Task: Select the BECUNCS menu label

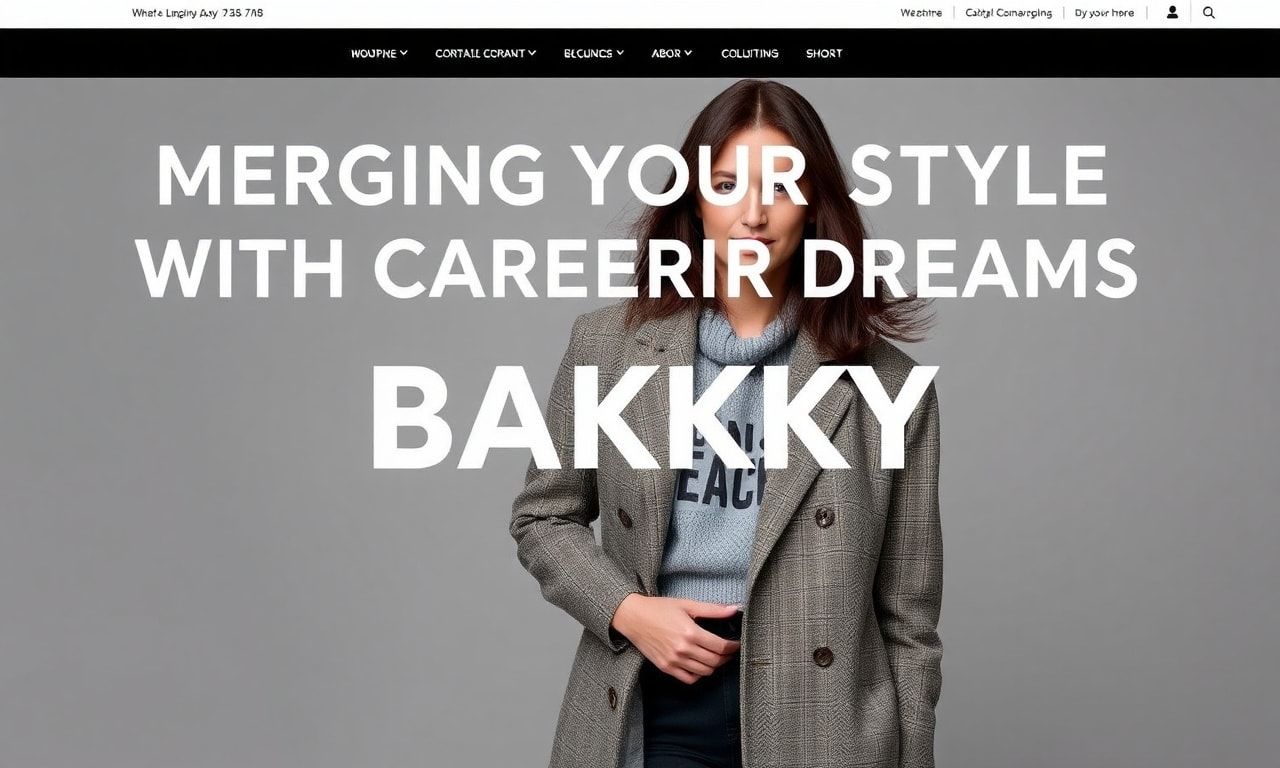Action: (x=588, y=53)
